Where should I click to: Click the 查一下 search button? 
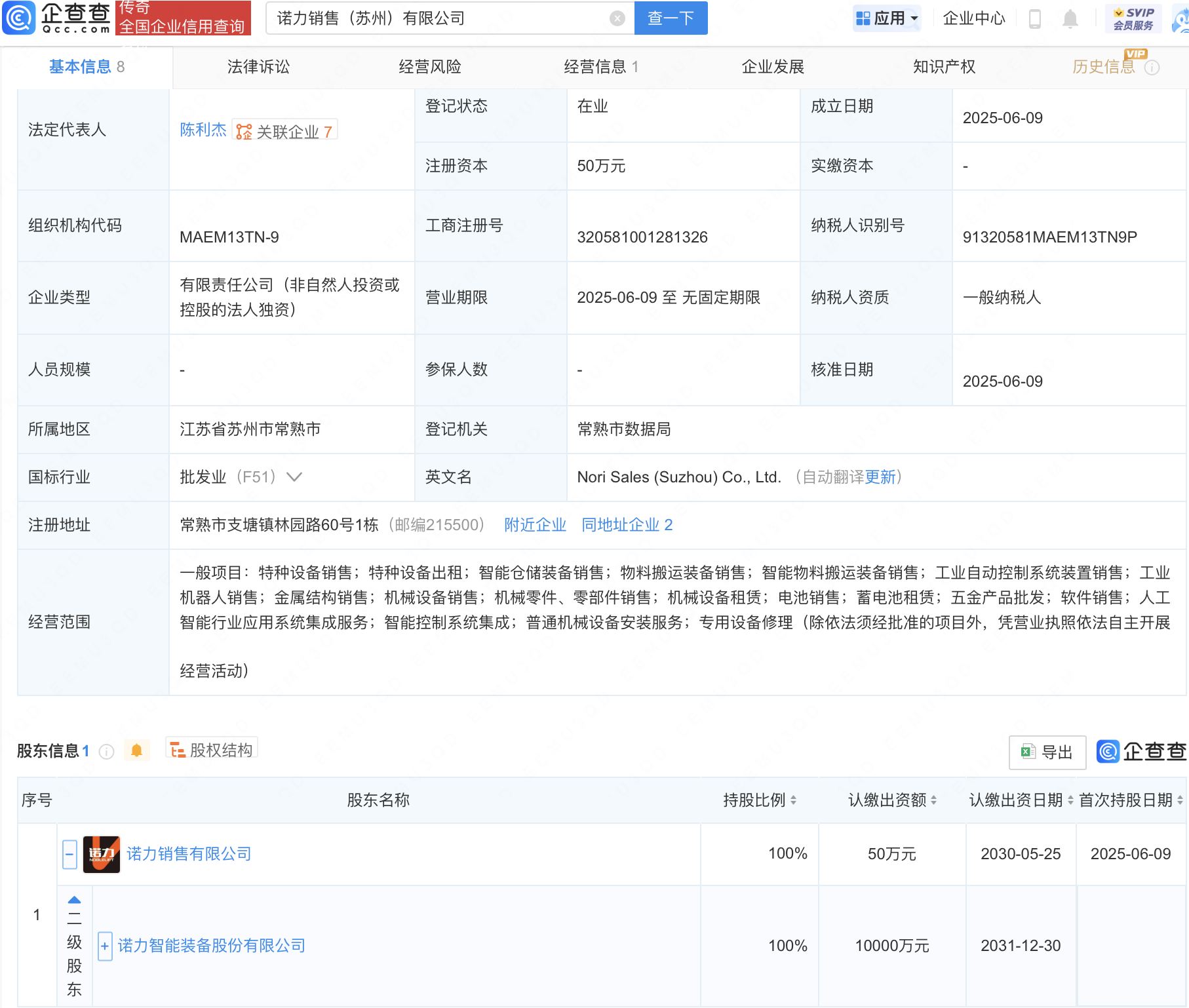tap(671, 18)
